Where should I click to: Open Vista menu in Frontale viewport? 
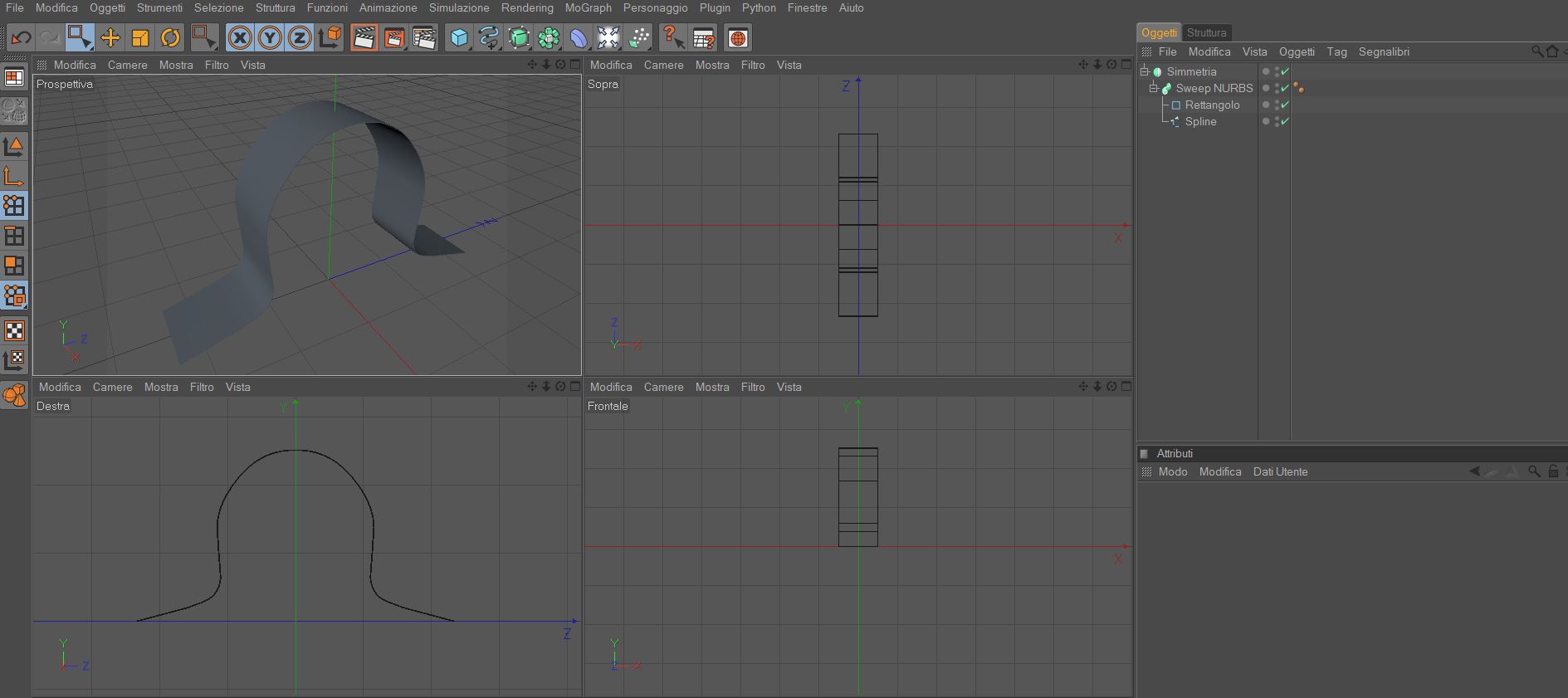pos(789,387)
